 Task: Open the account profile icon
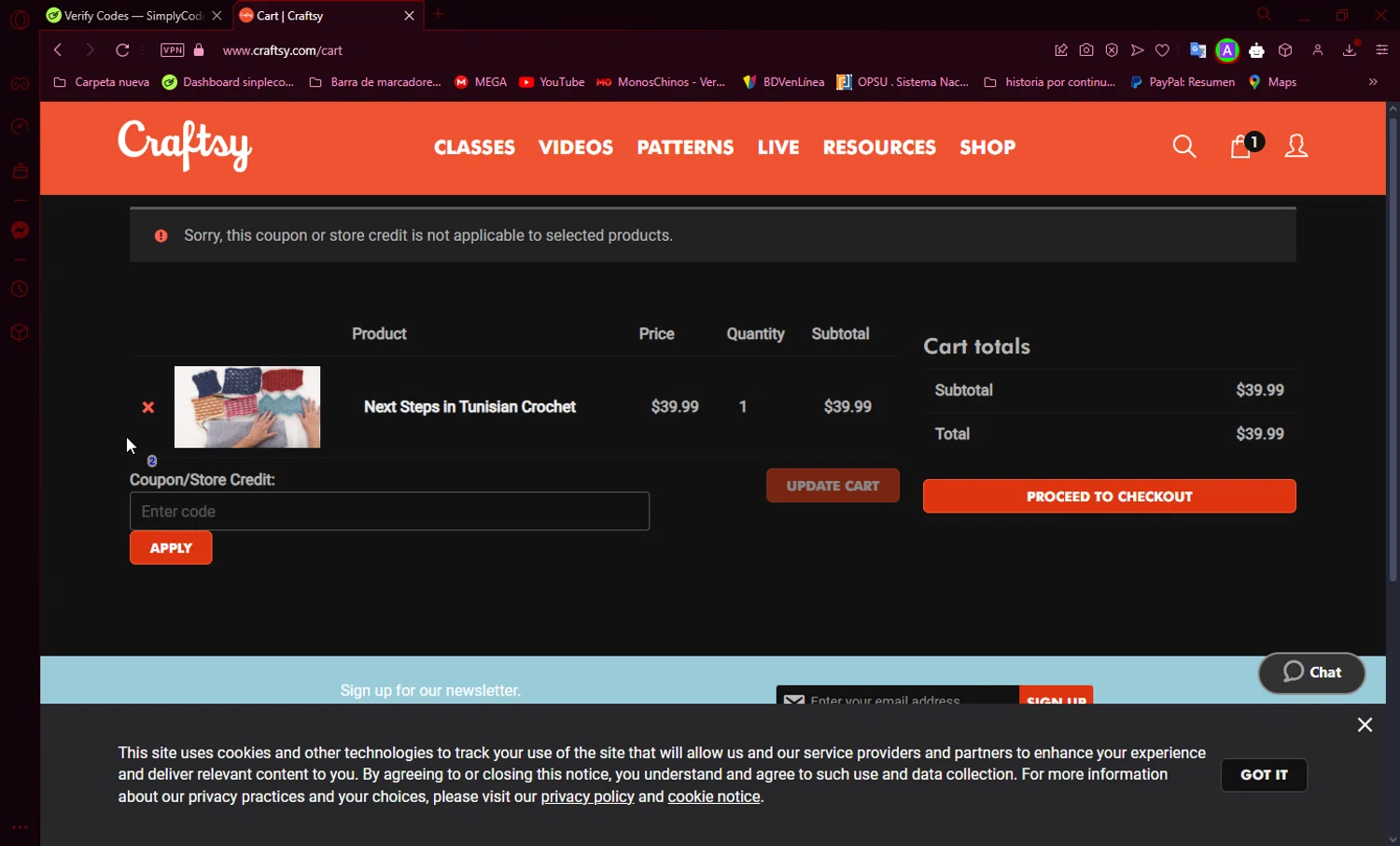pos(1296,146)
